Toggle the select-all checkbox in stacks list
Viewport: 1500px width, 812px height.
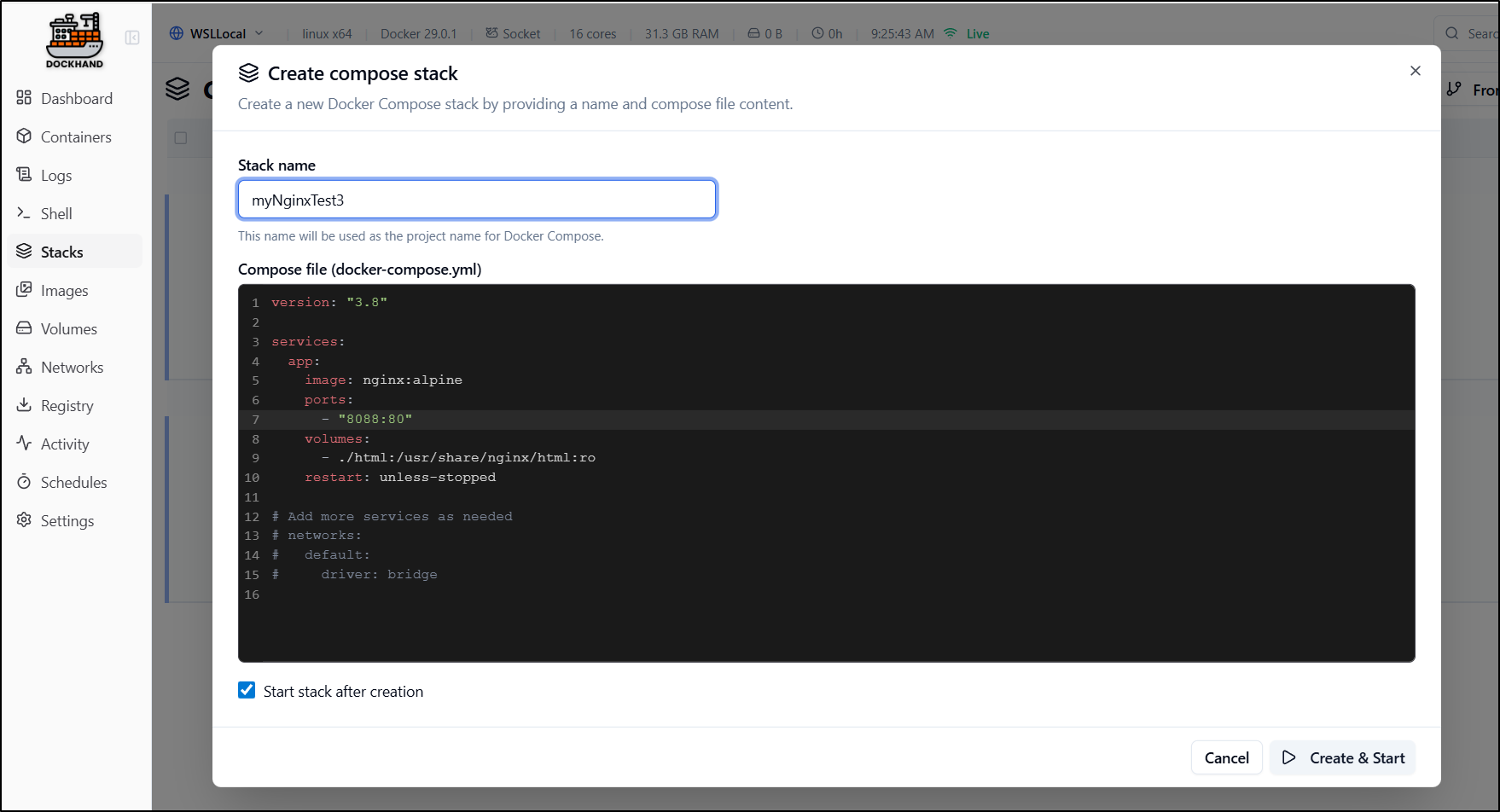181,138
